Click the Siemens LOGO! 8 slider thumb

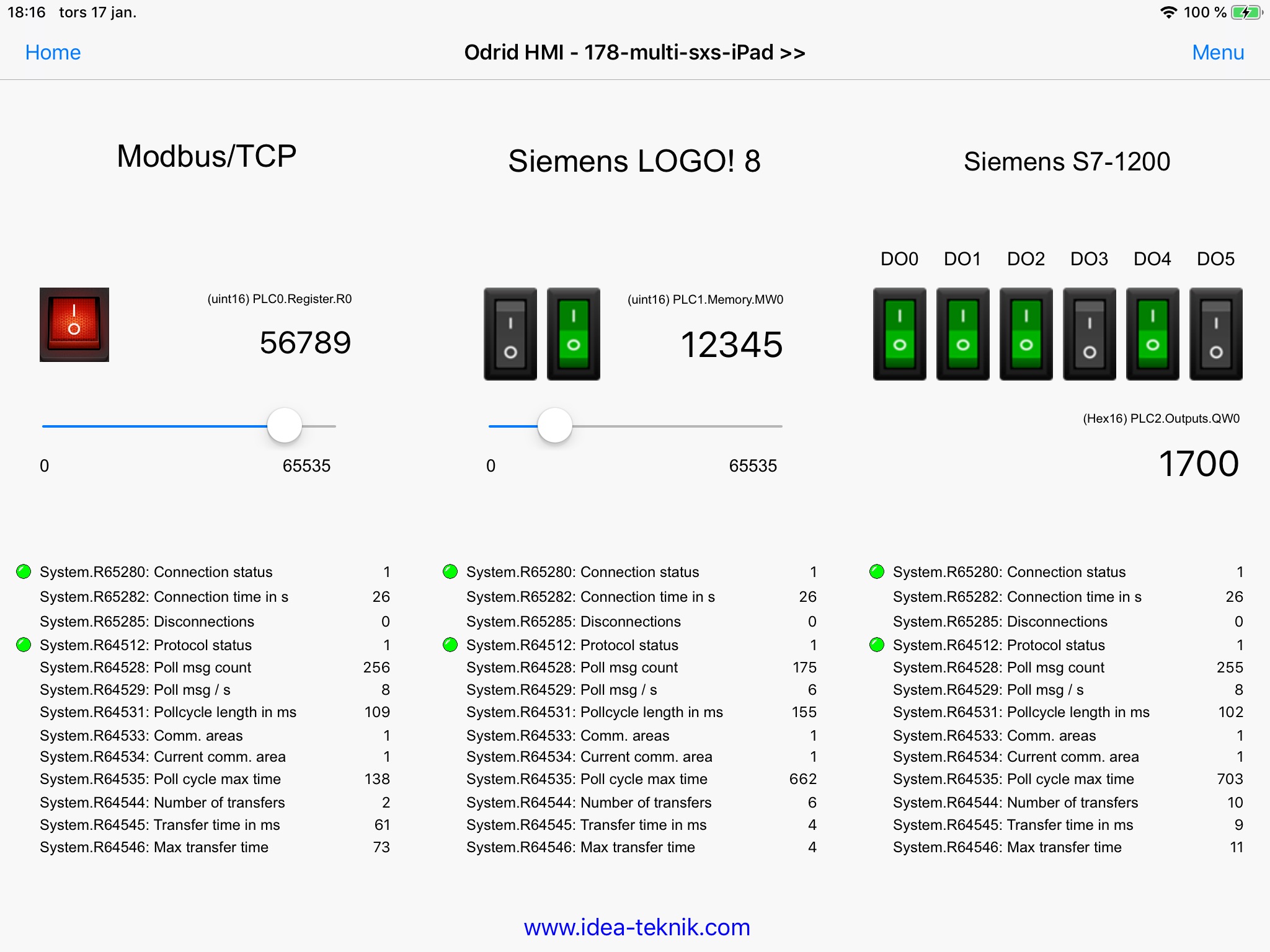point(555,425)
